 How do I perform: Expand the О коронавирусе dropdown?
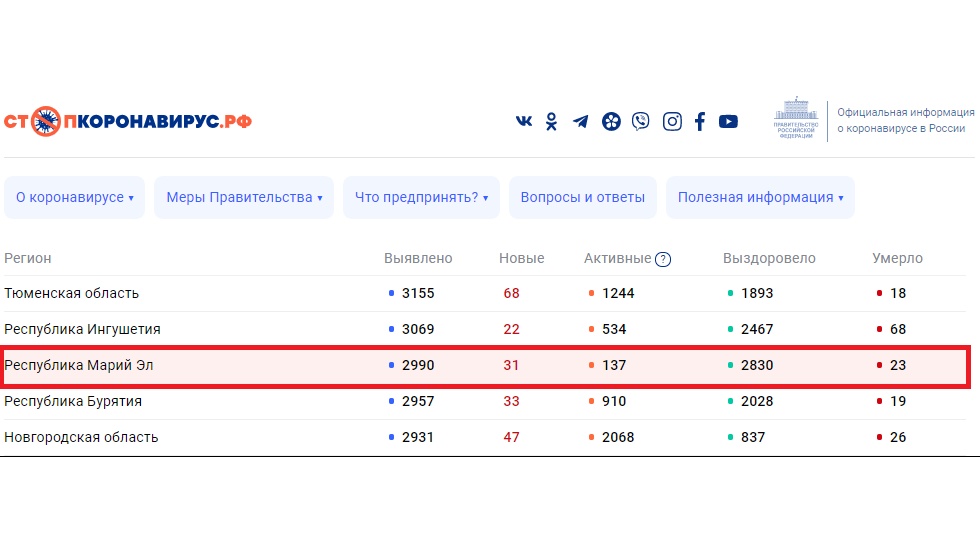point(75,198)
